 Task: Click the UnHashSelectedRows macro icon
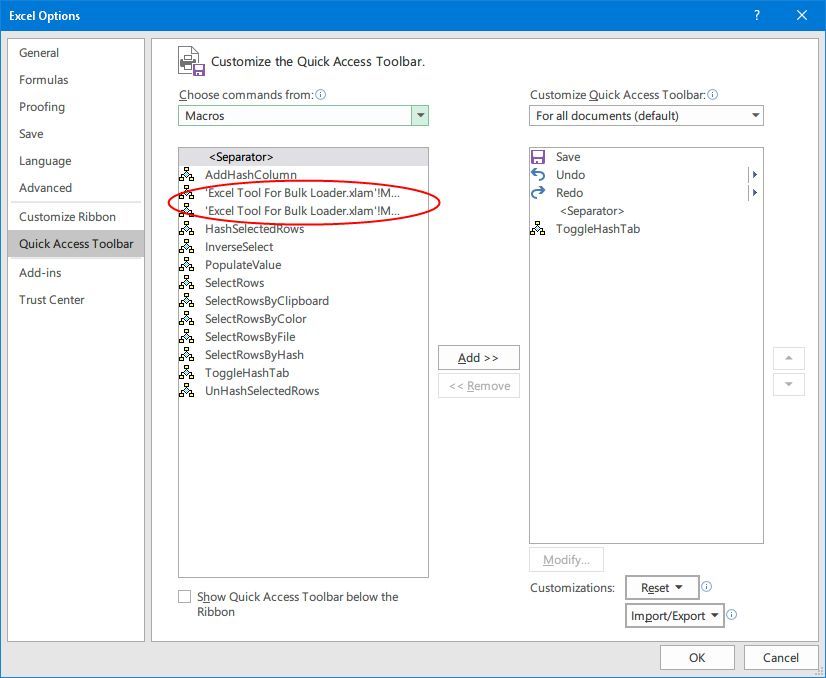[186, 390]
